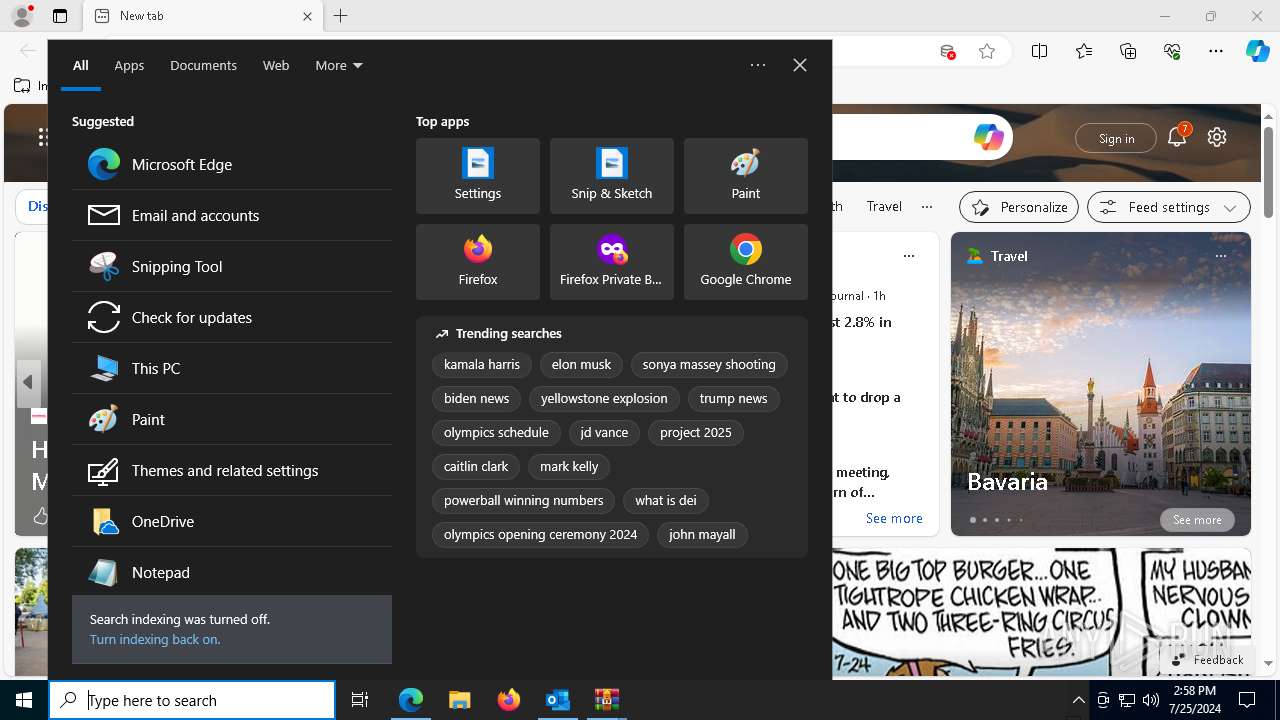Viewport: 1280px width, 720px height.
Task: Open Edge Settings and more menu
Action: click(1216, 51)
